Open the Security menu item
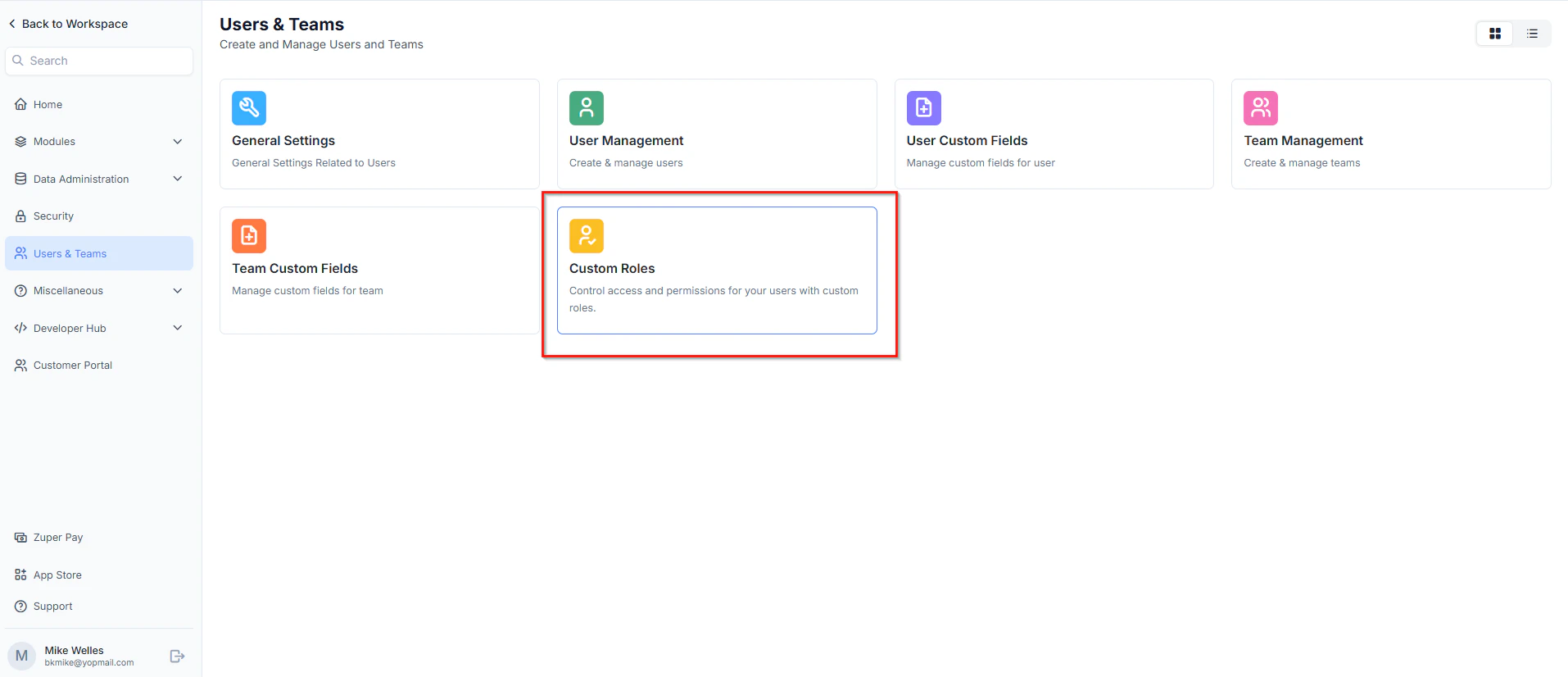This screenshot has height=677, width=1568. (x=99, y=216)
